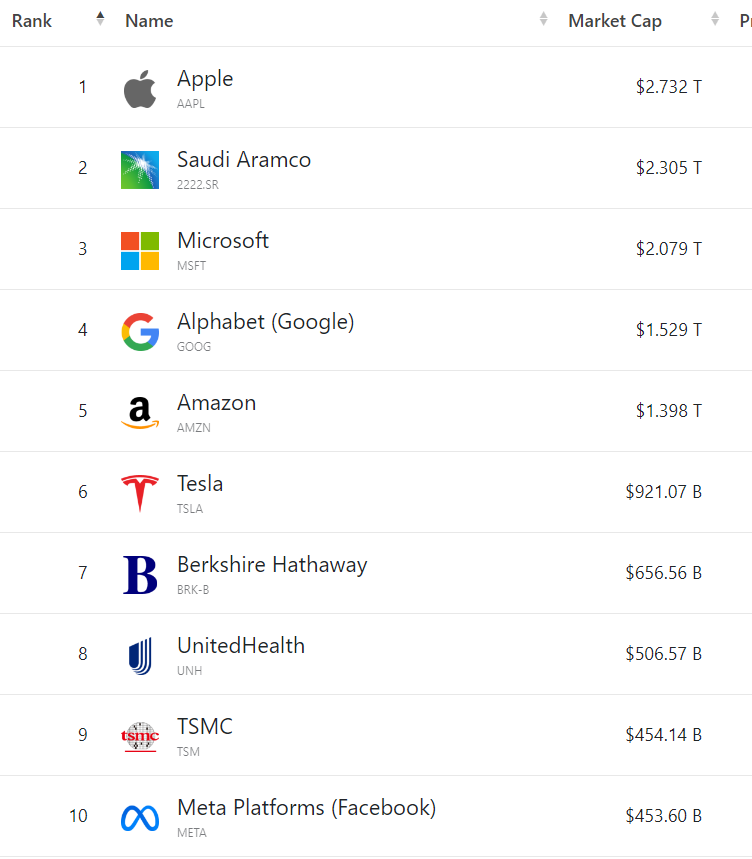Click the Amazon smile logo

click(140, 413)
